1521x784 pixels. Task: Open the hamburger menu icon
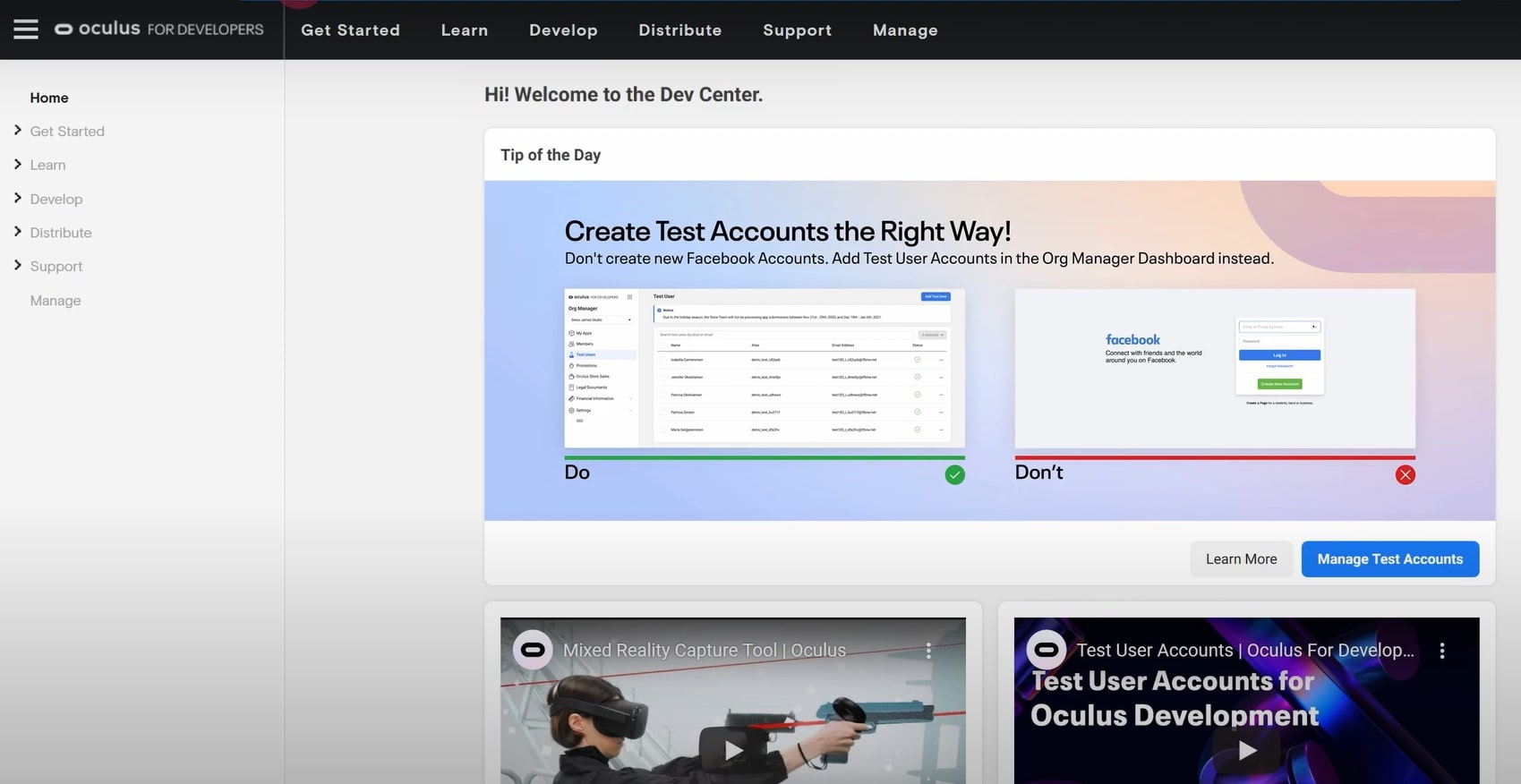point(26,30)
